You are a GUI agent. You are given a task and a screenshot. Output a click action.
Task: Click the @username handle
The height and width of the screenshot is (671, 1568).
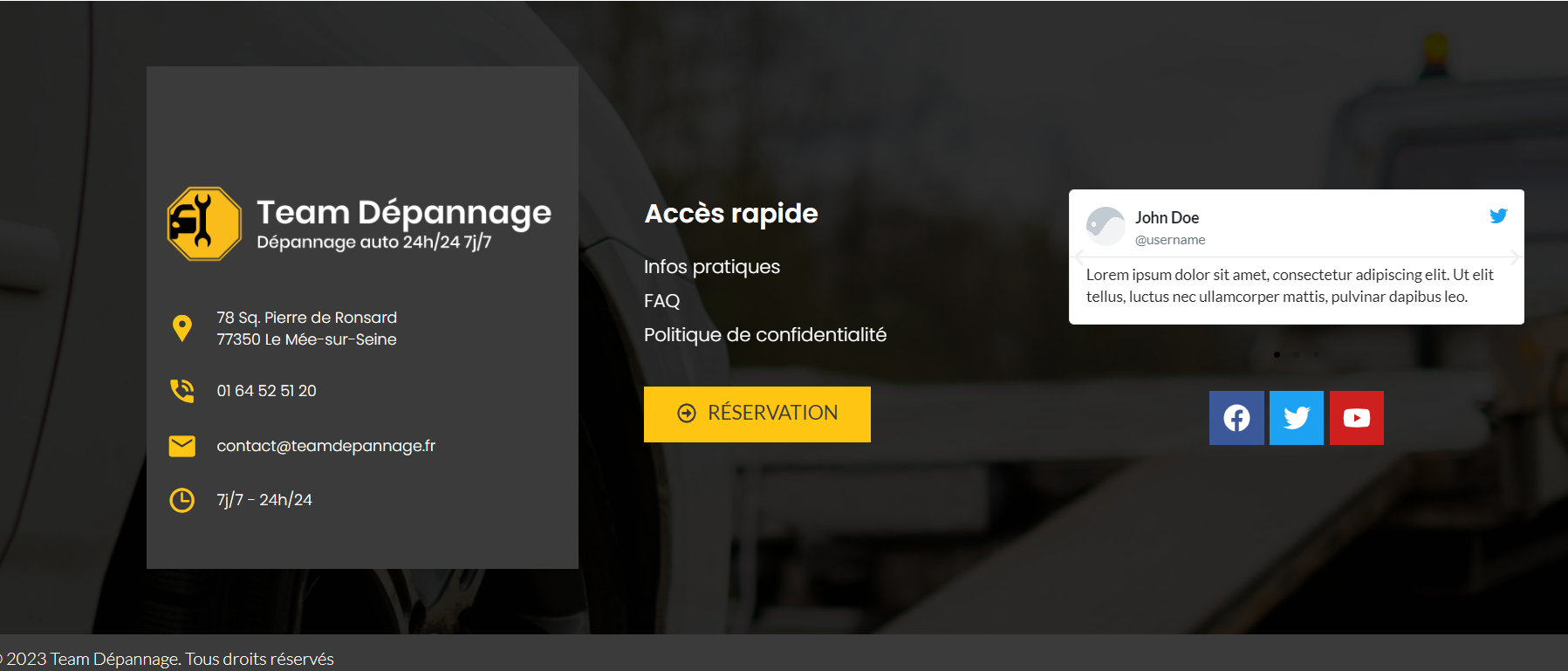click(1170, 240)
